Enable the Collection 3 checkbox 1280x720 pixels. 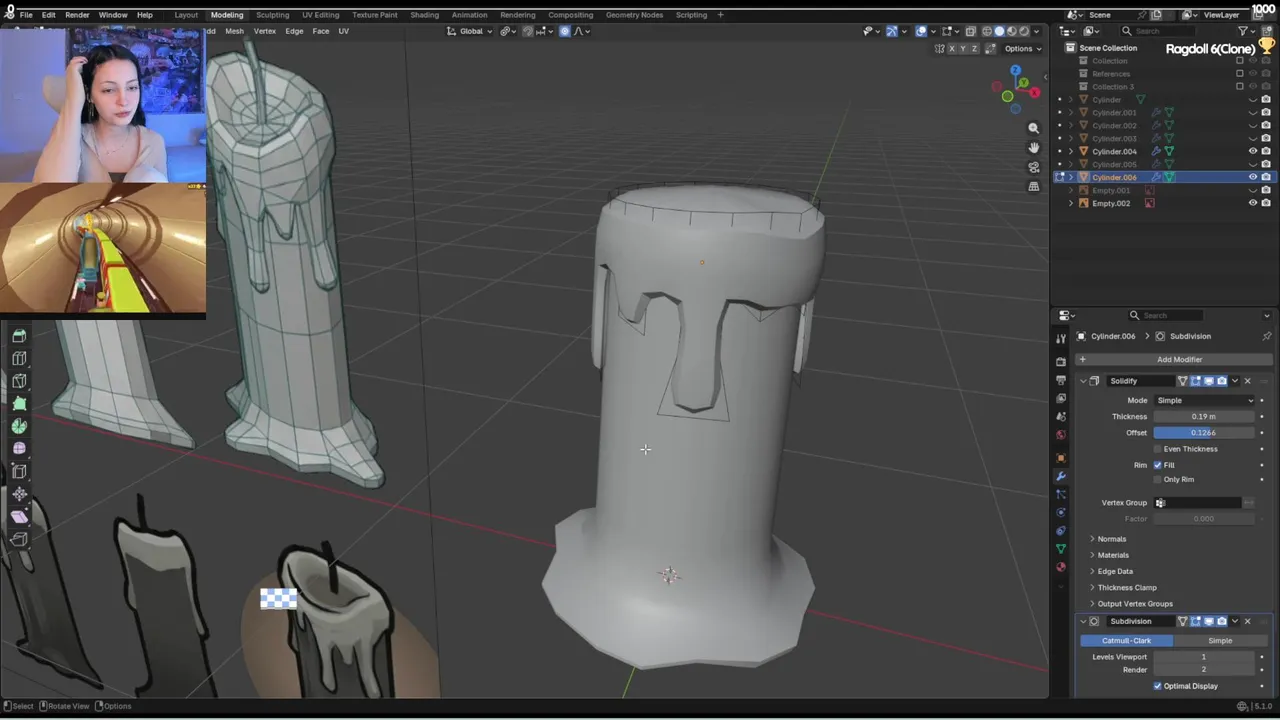click(1240, 86)
